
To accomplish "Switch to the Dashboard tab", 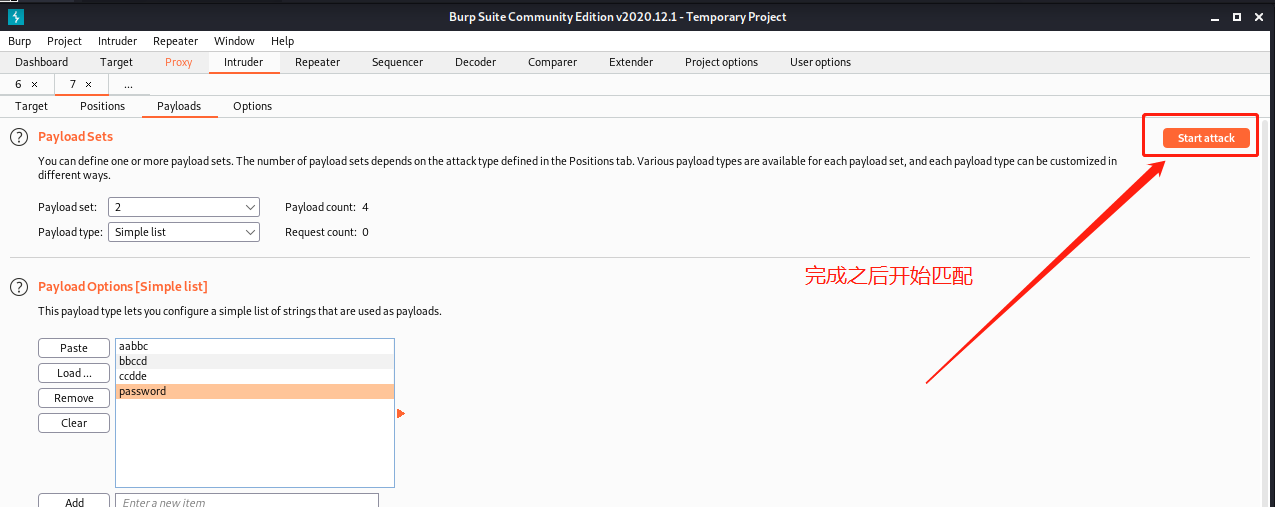I will click(42, 62).
